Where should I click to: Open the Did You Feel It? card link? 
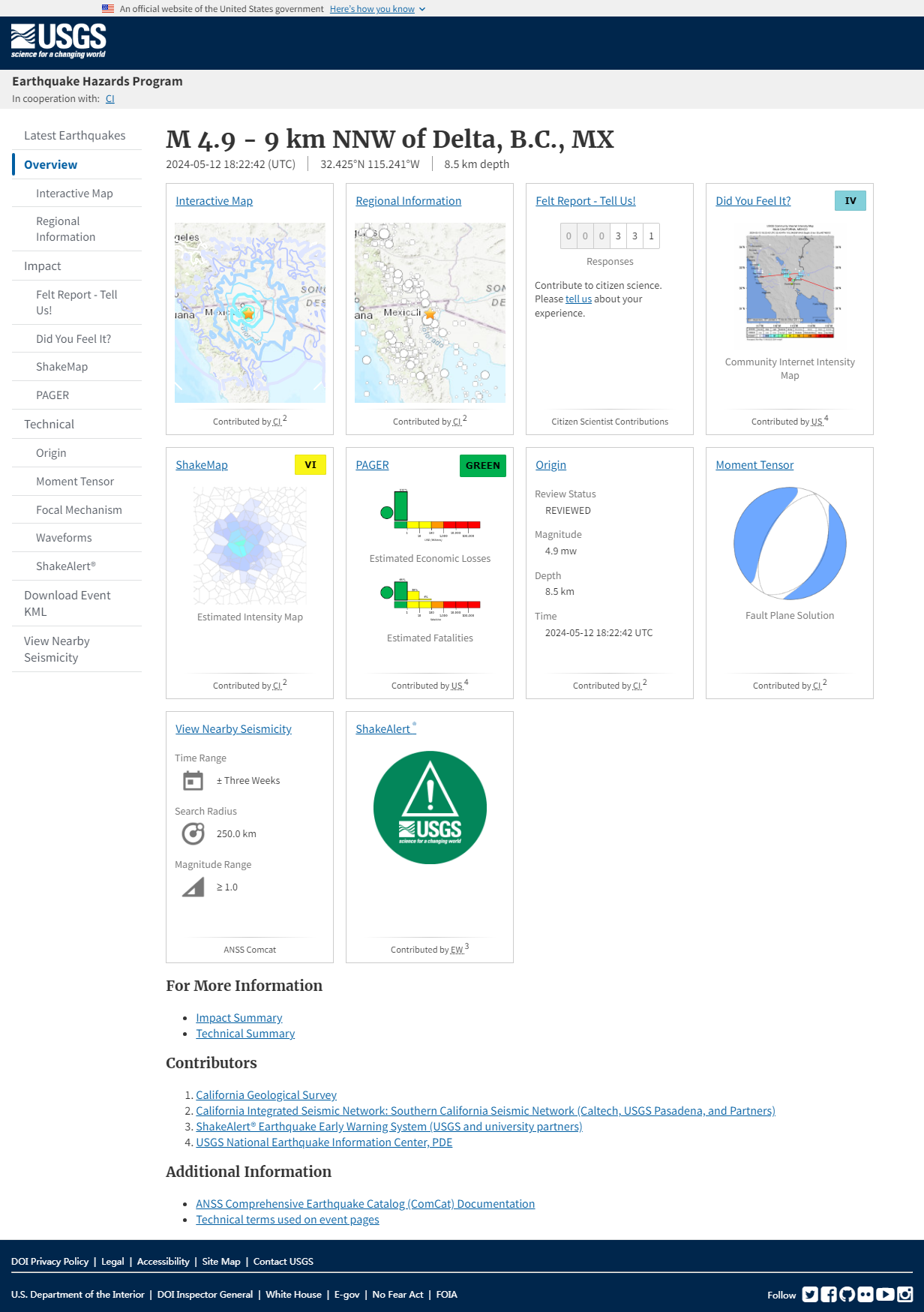tap(753, 201)
